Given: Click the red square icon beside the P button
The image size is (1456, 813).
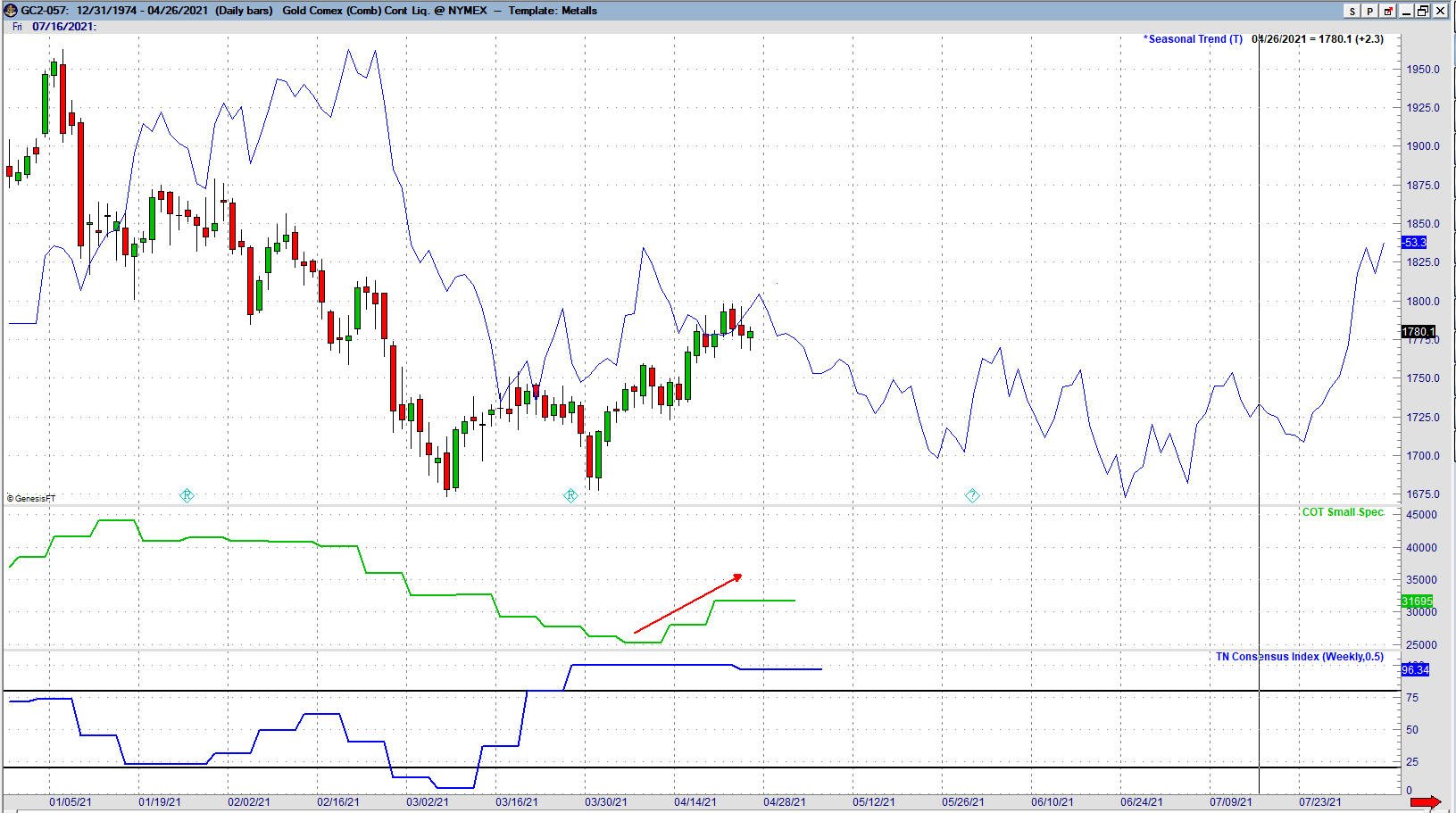Looking at the screenshot, I should coord(1388,11).
